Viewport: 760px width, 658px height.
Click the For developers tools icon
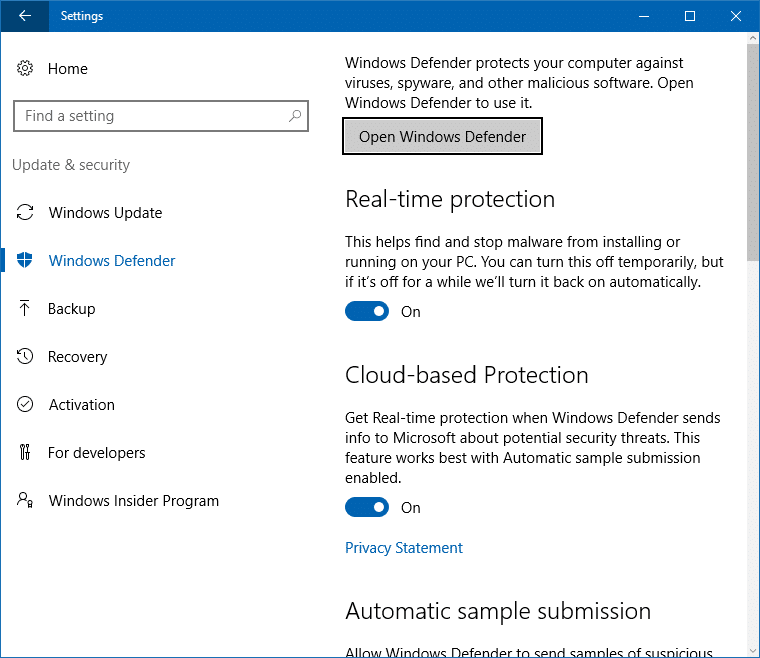25,452
